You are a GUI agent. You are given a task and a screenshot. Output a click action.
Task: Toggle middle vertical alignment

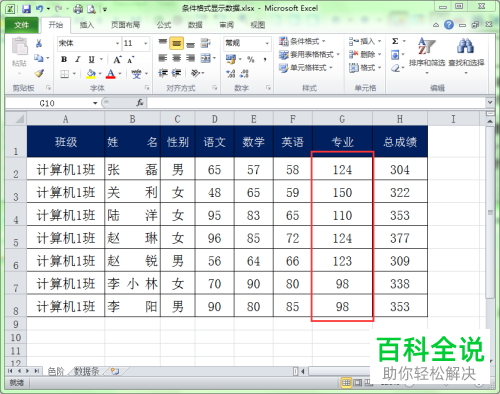click(x=176, y=43)
